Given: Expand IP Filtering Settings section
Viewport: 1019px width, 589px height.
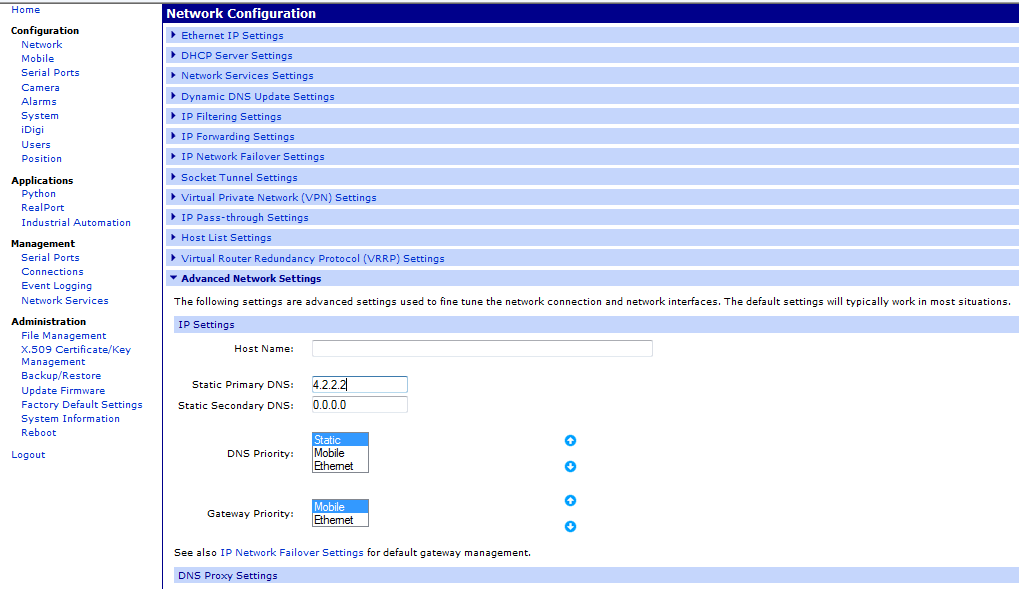Looking at the screenshot, I should (231, 117).
